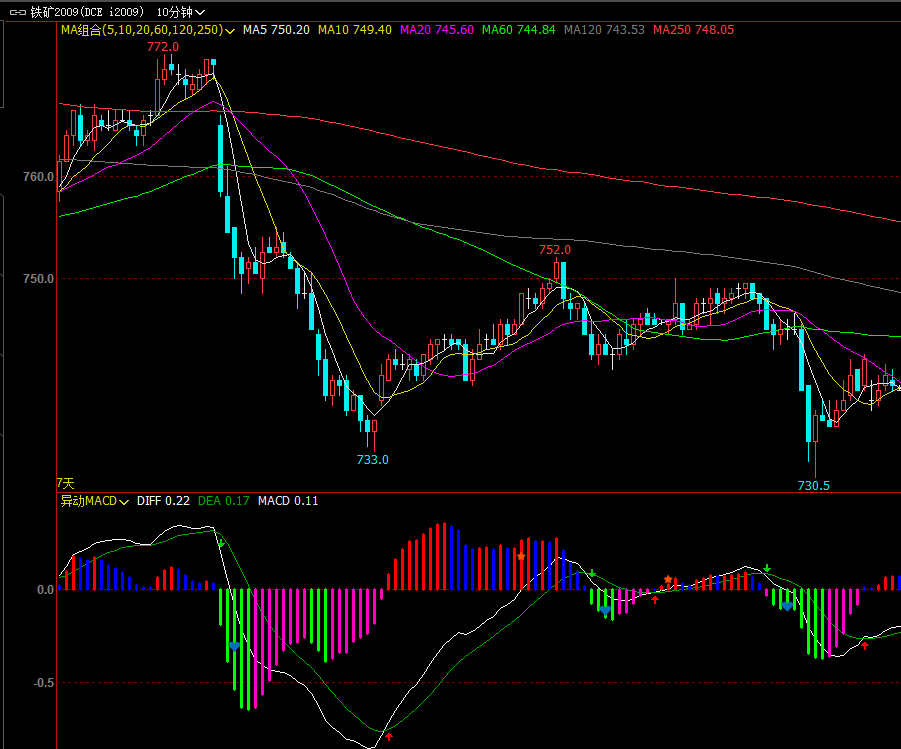The height and width of the screenshot is (749, 901).
Task: Select the 铁矿2009(DCE i2009) contract title
Action: (x=87, y=12)
